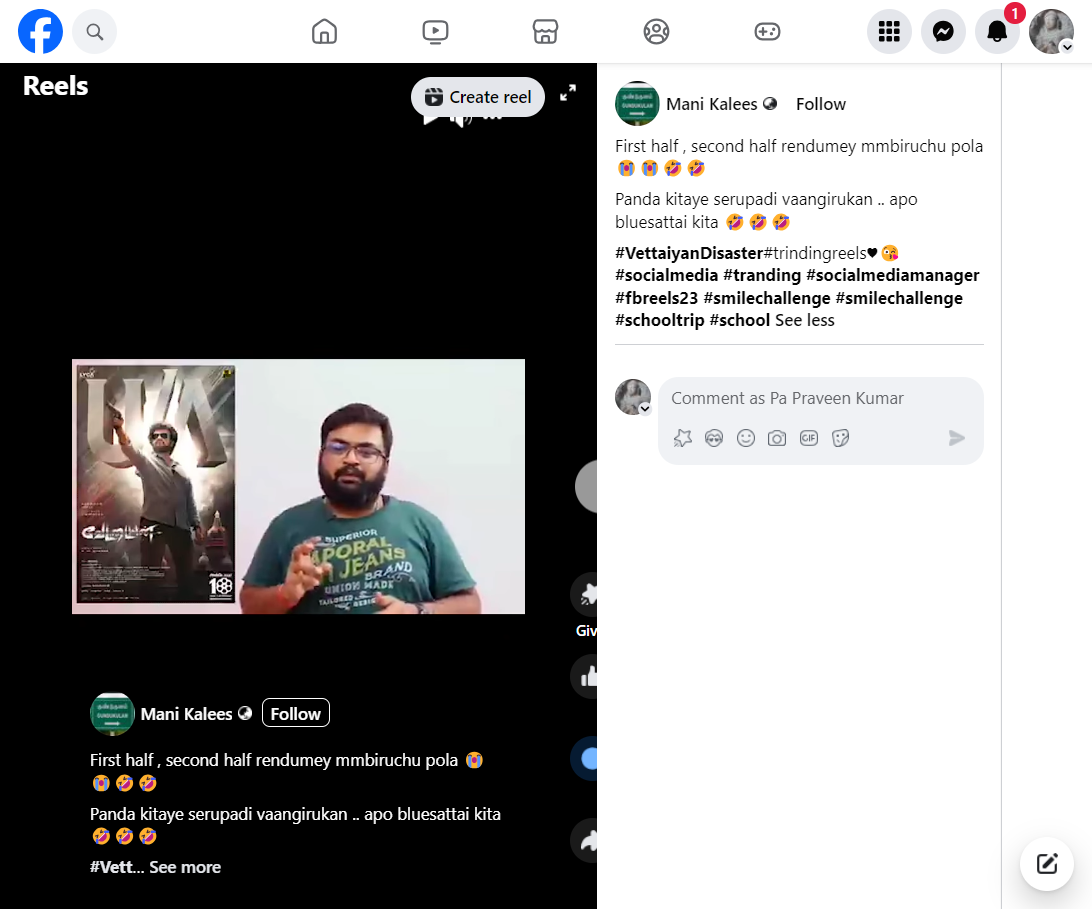Viewport: 1092px width, 909px height.
Task: Open the #fbreels23 hashtag
Action: click(656, 298)
